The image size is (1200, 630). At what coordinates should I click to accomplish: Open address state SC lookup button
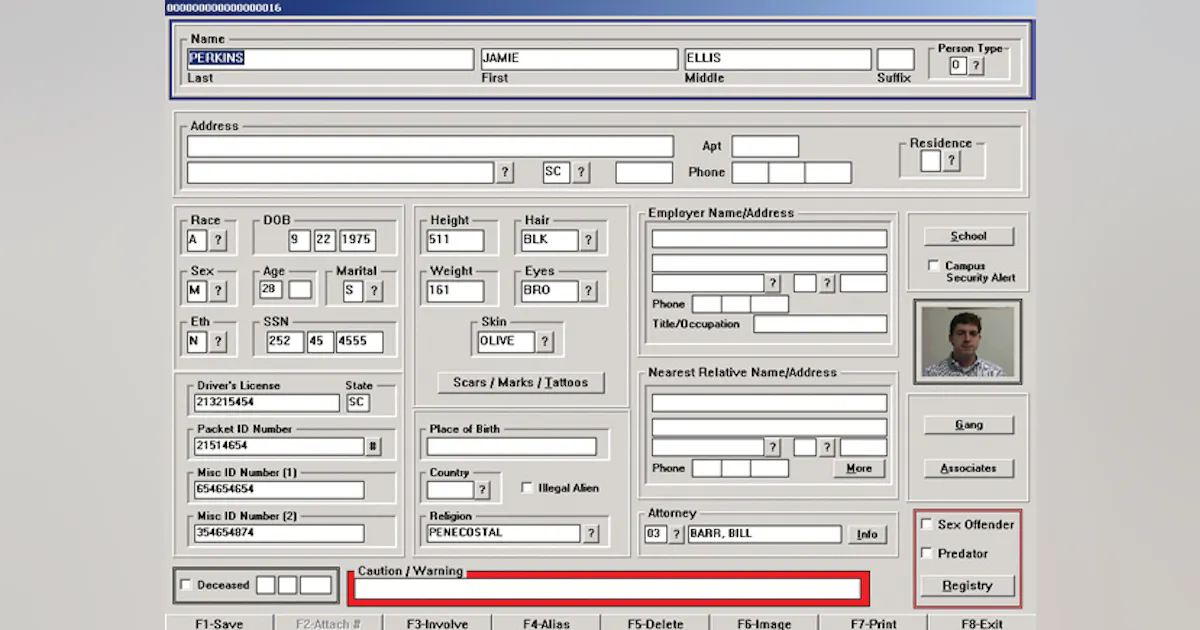pyautogui.click(x=581, y=172)
